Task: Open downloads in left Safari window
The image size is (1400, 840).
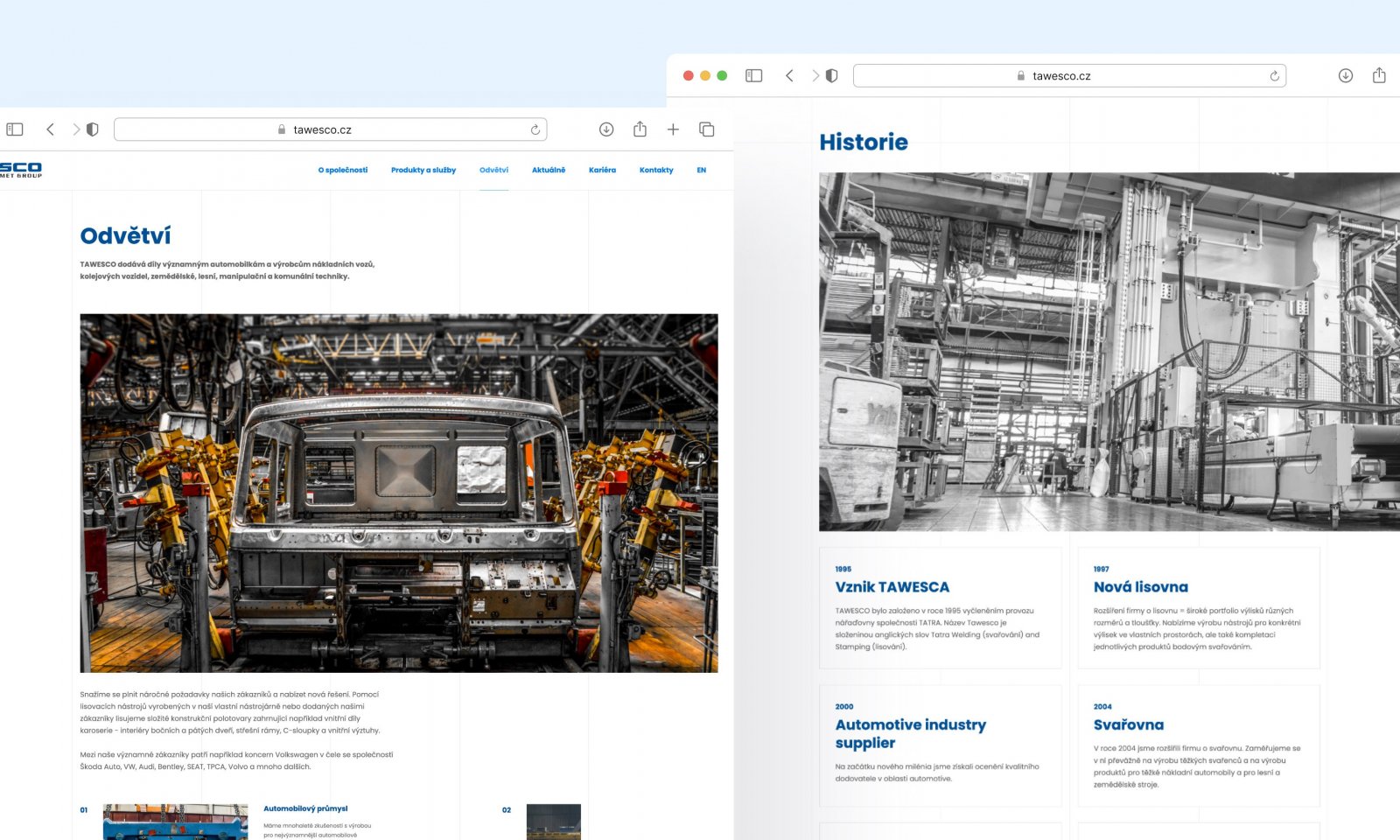Action: [x=606, y=129]
